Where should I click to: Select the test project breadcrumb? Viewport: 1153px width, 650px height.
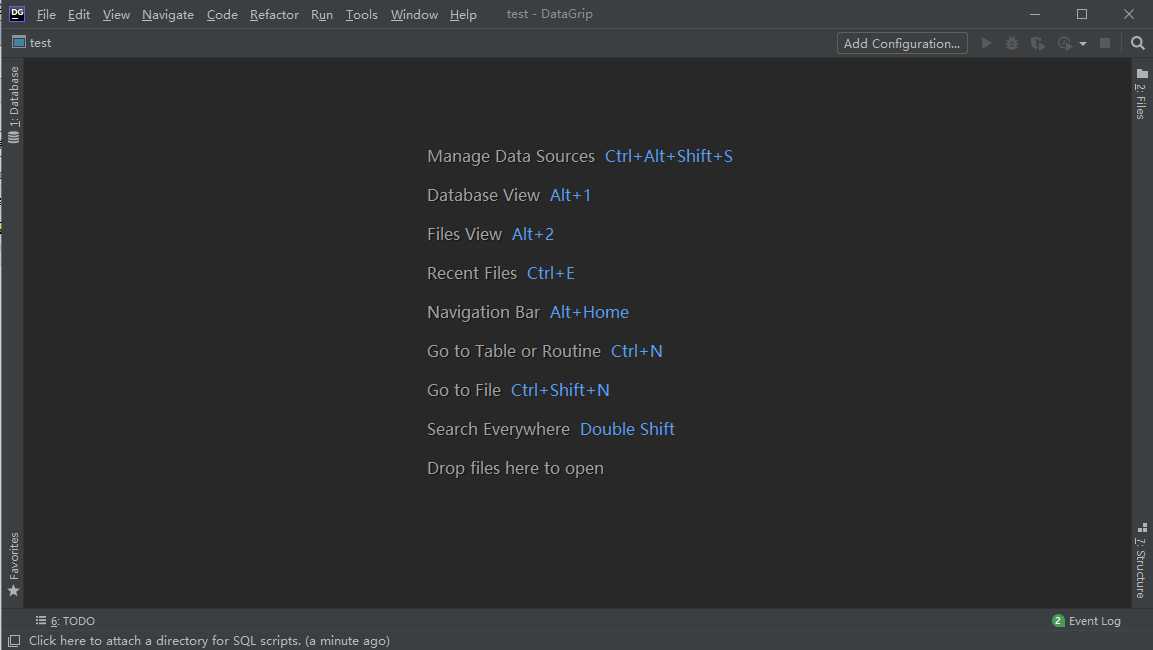(x=32, y=43)
